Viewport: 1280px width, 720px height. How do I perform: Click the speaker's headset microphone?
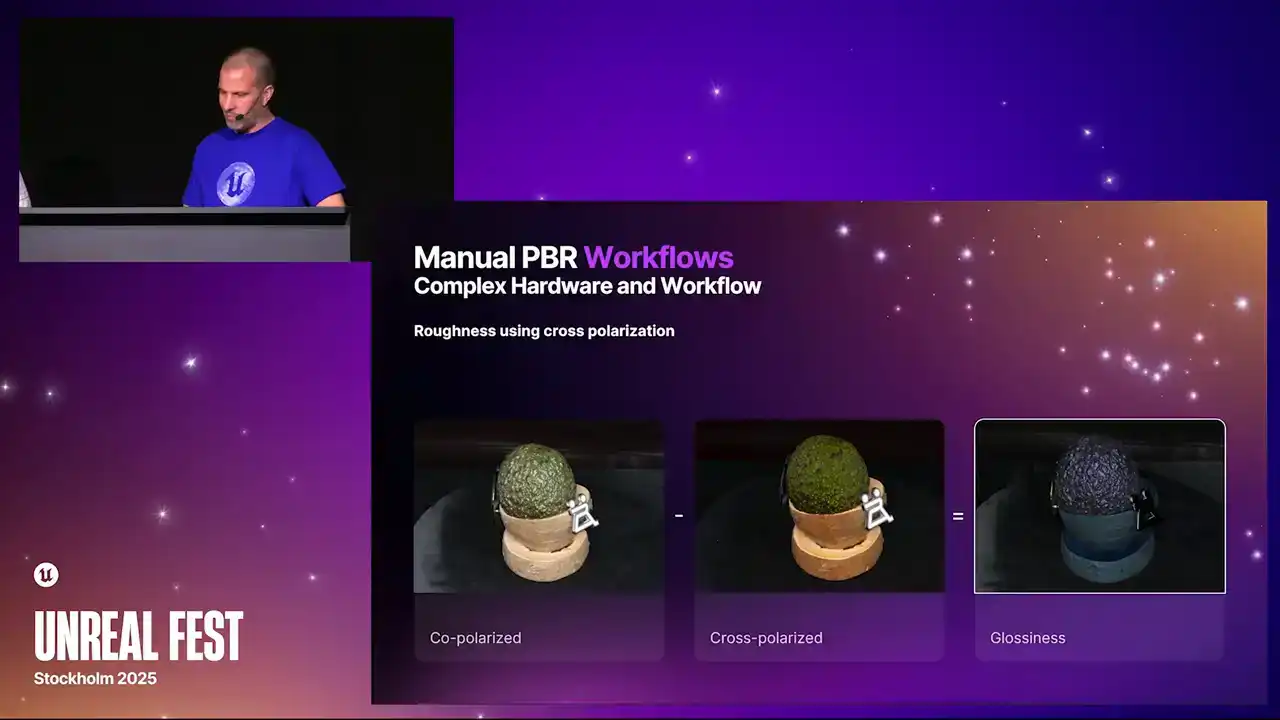point(239,118)
